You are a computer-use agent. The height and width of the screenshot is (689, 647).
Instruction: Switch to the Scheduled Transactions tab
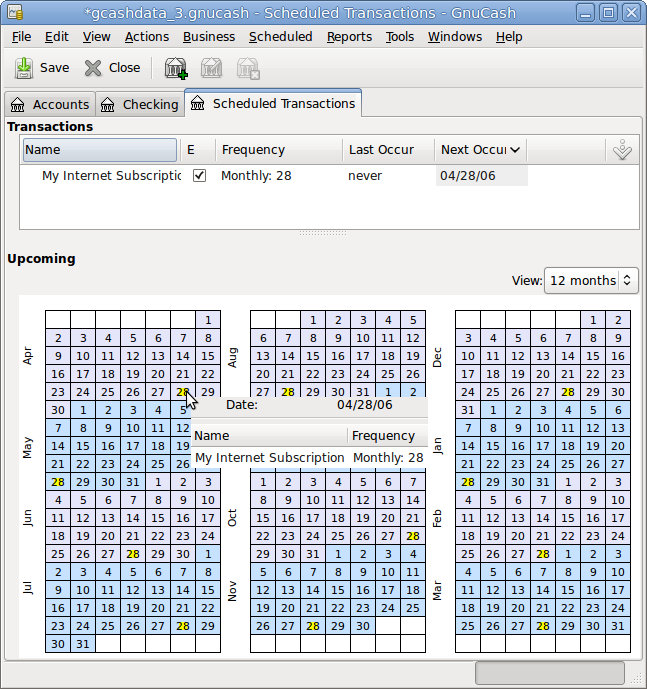[x=273, y=103]
